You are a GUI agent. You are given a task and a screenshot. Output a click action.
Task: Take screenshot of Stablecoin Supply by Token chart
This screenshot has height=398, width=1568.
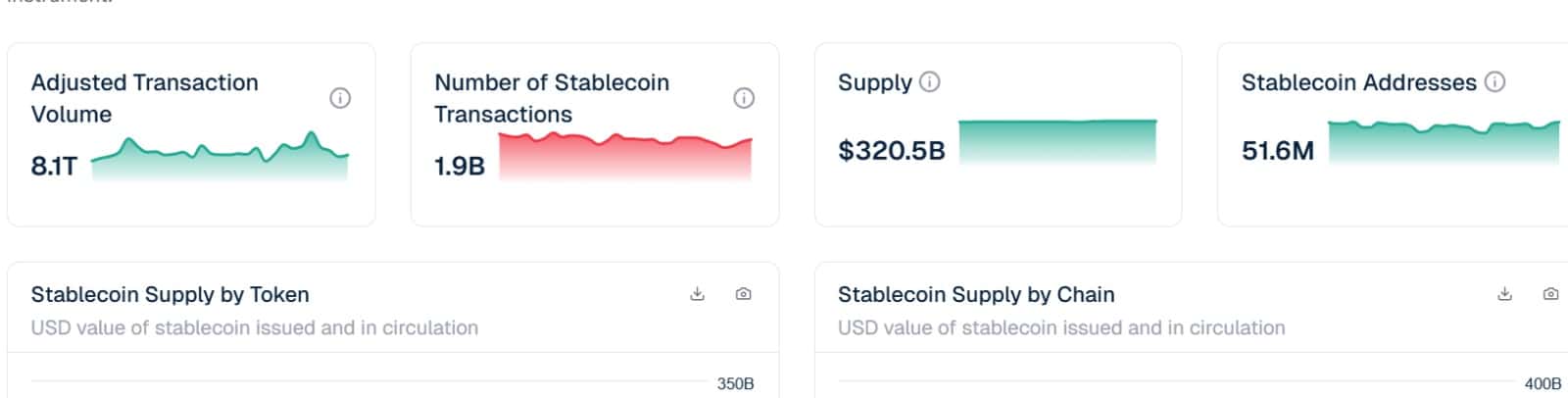[744, 294]
